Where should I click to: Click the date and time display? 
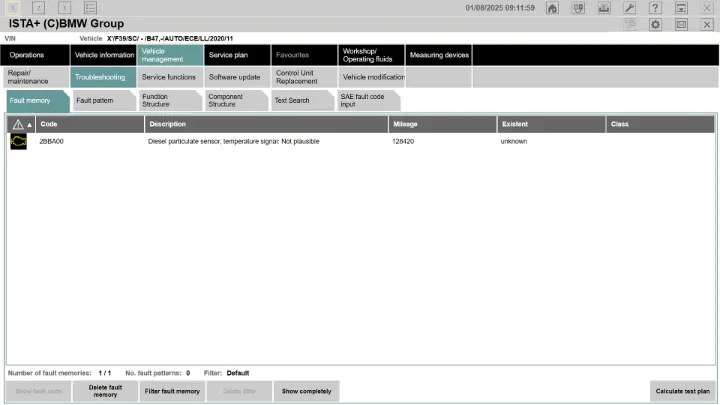coord(500,8)
